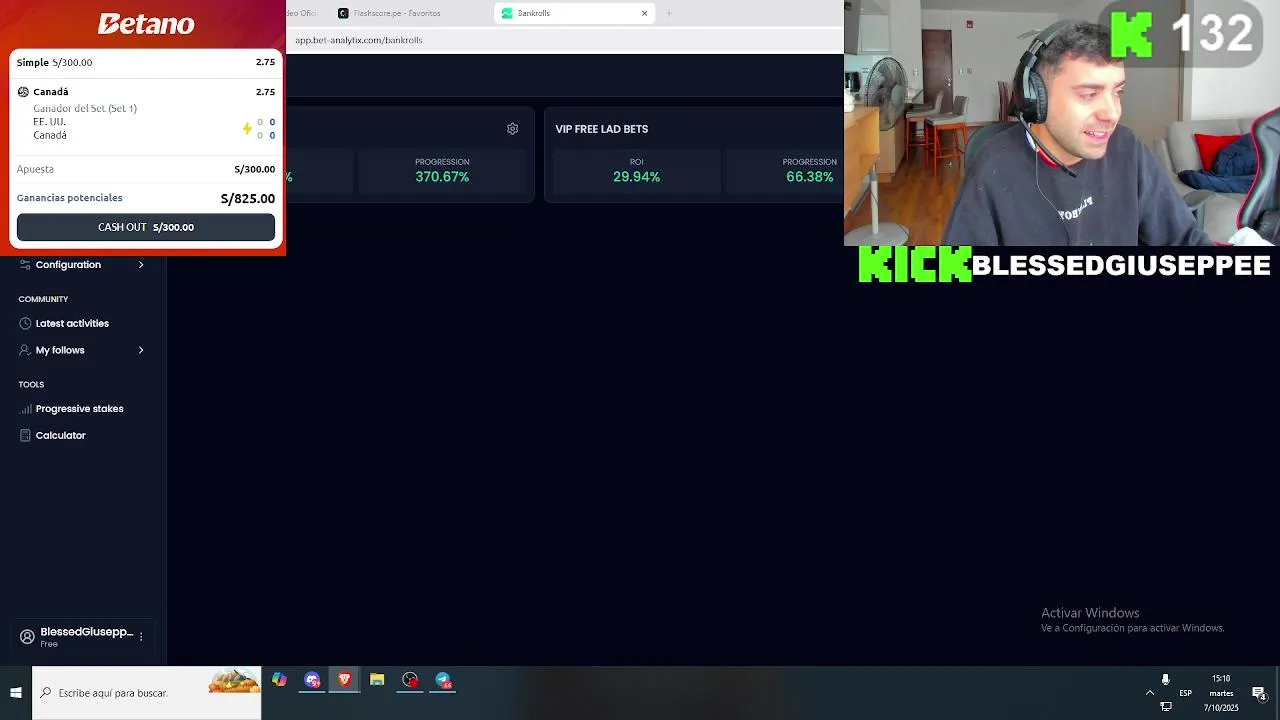
Task: Click the yellow lightning live icon
Action: click(x=247, y=128)
